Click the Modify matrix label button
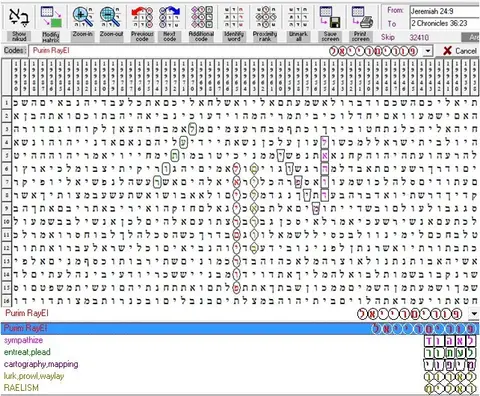Image resolution: width=480 pixels, height=396 pixels. (51, 36)
